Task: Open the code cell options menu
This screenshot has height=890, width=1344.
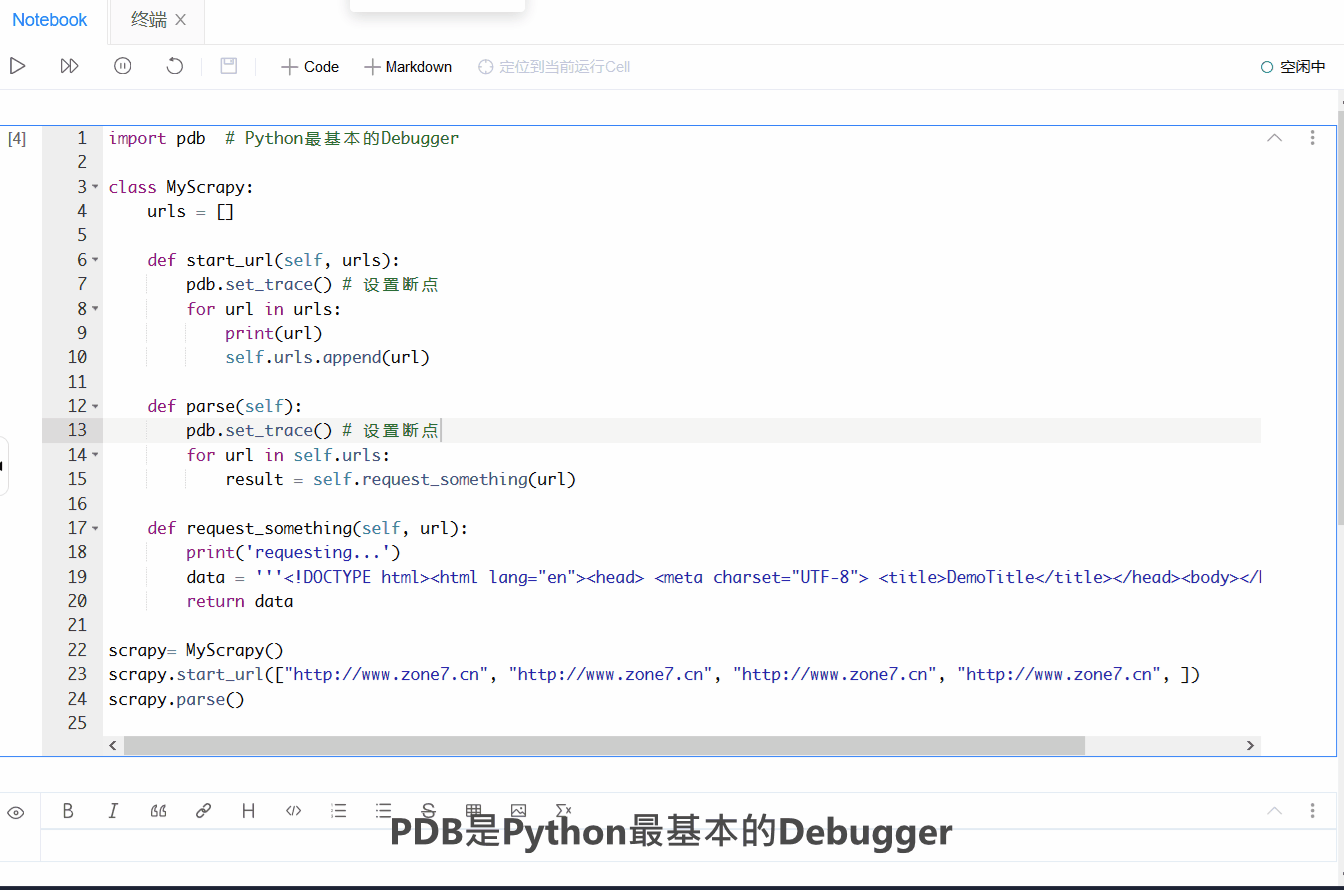Action: coord(1311,138)
